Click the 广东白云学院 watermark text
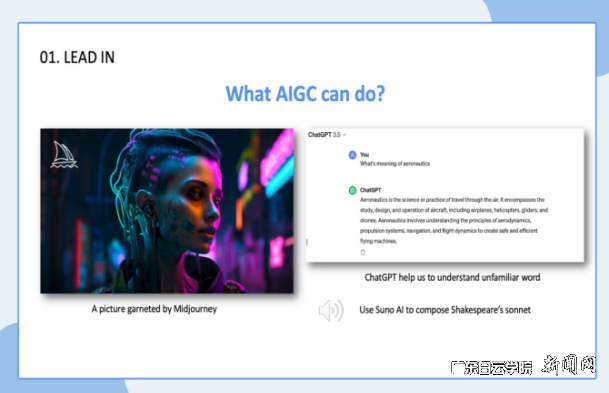This screenshot has width=609, height=393. coord(491,367)
